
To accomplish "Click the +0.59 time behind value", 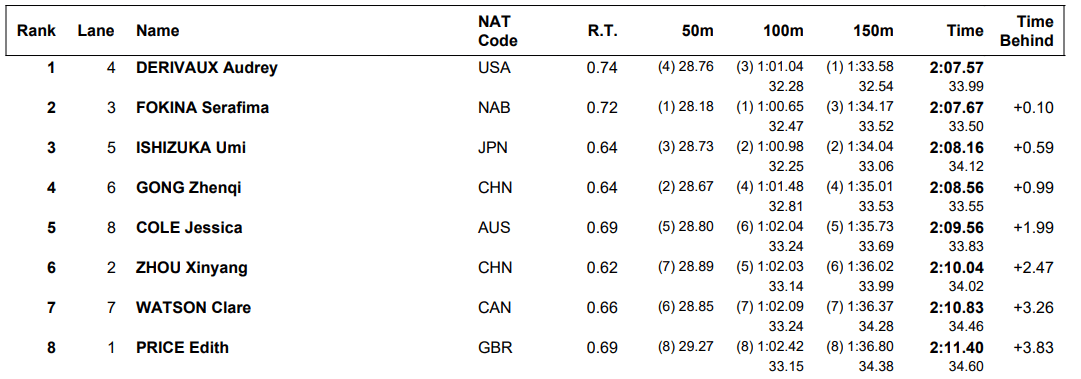I will 1033,147.
